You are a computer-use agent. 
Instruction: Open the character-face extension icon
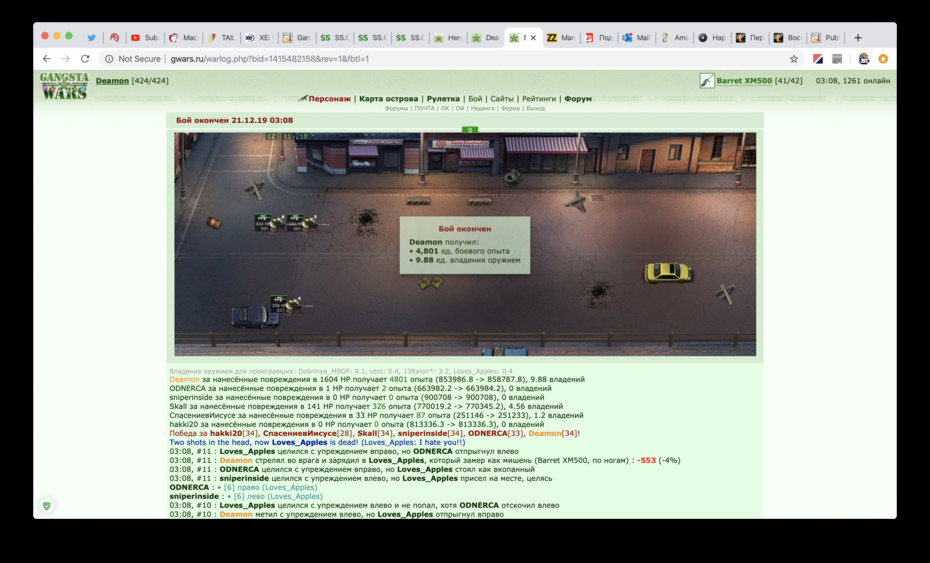864,59
